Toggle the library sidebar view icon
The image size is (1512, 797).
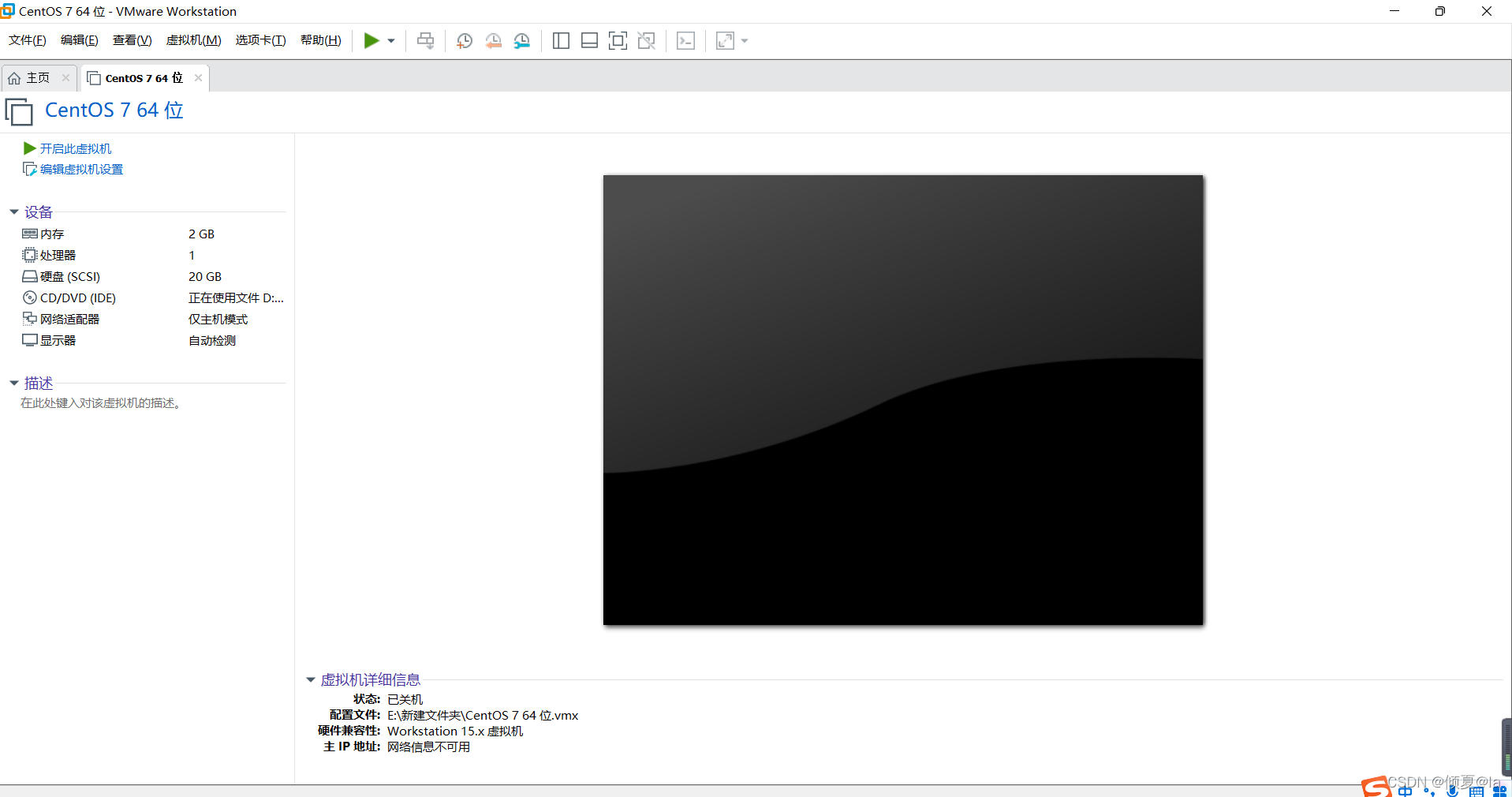click(562, 41)
